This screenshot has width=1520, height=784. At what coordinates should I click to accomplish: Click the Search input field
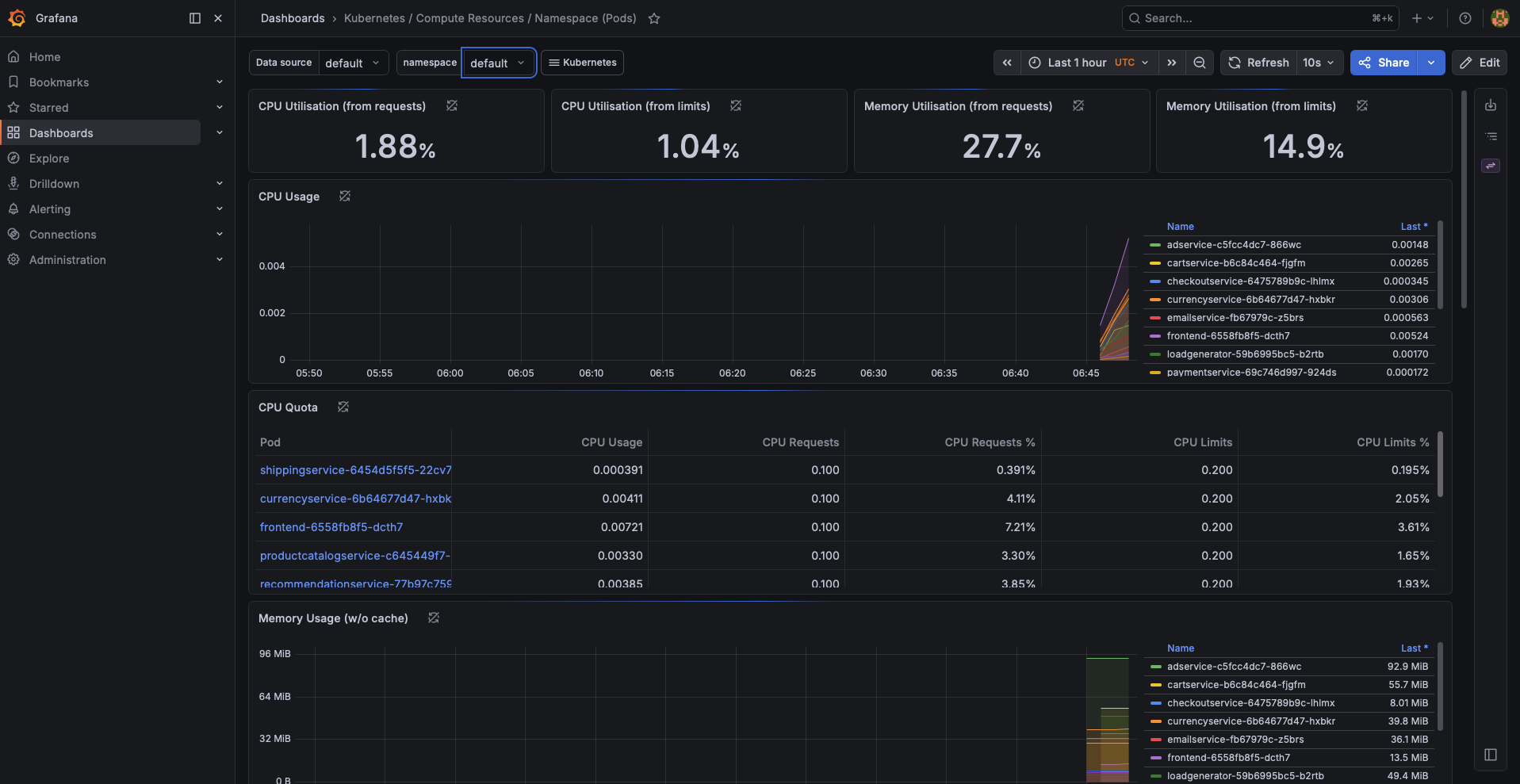1260,18
